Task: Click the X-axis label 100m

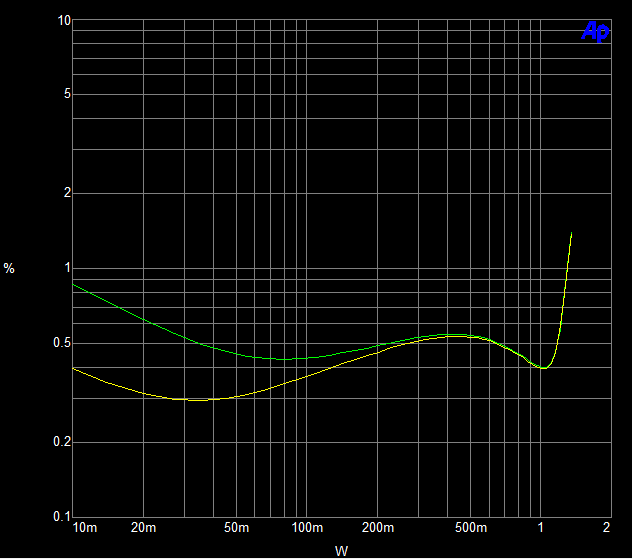Action: 307,528
